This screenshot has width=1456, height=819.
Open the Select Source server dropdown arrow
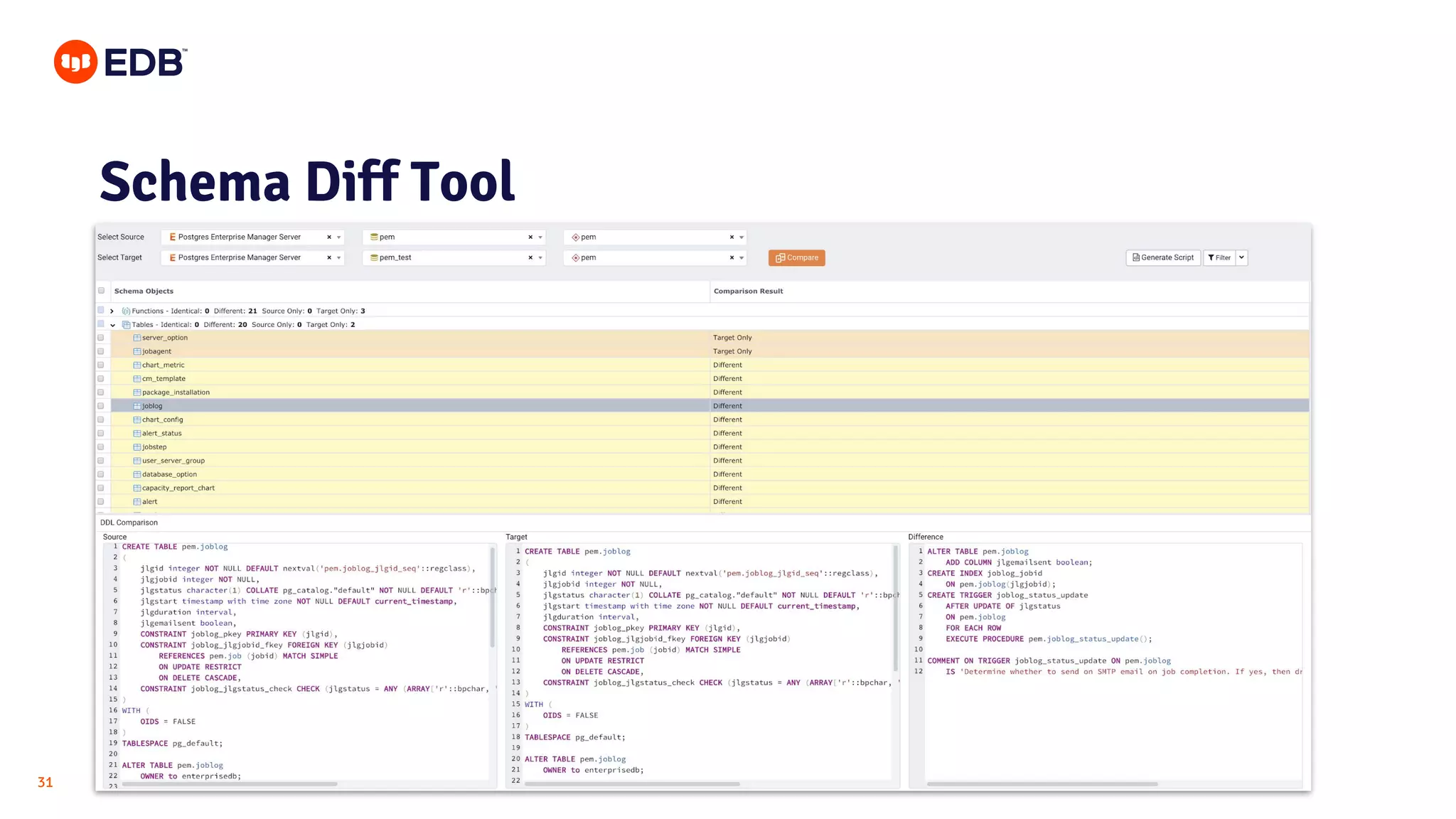(339, 237)
